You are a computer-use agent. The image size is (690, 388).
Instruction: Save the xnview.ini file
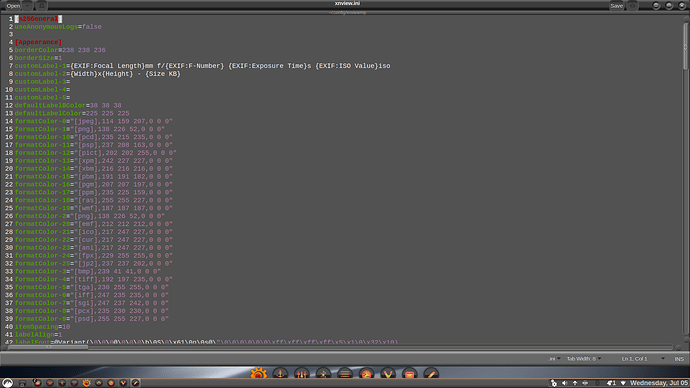click(x=617, y=6)
